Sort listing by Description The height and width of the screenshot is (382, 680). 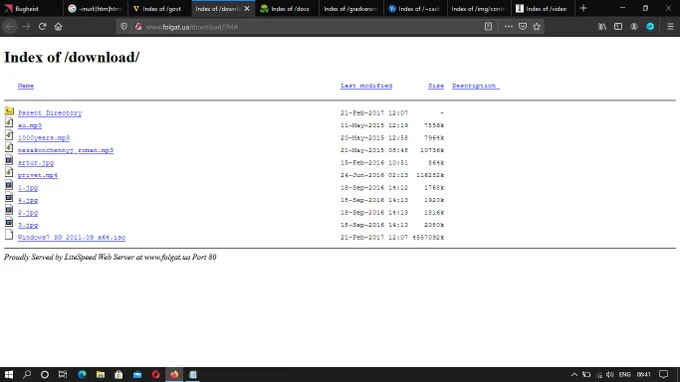tap(475, 86)
